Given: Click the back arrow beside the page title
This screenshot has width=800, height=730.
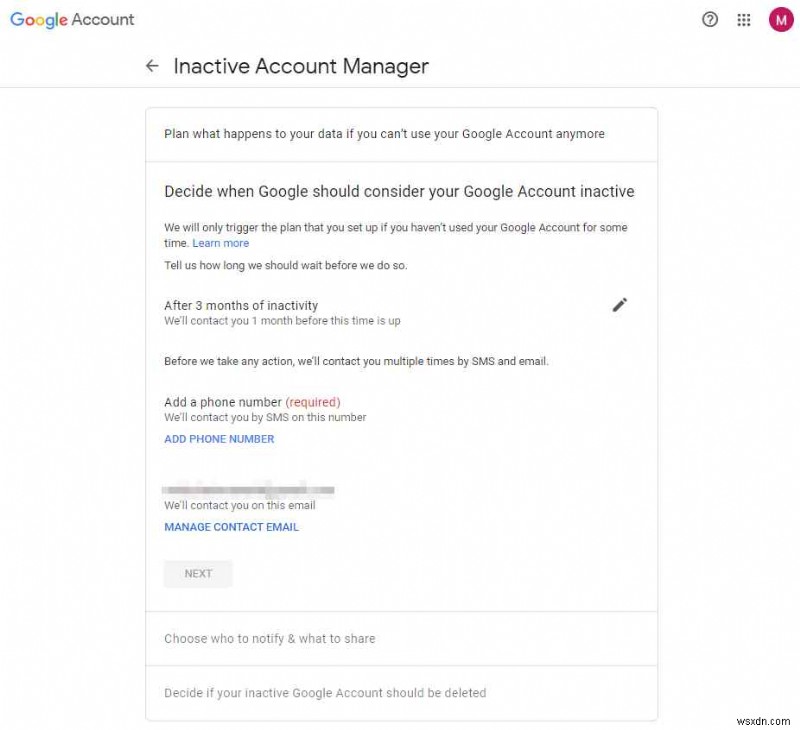Looking at the screenshot, I should pyautogui.click(x=152, y=65).
